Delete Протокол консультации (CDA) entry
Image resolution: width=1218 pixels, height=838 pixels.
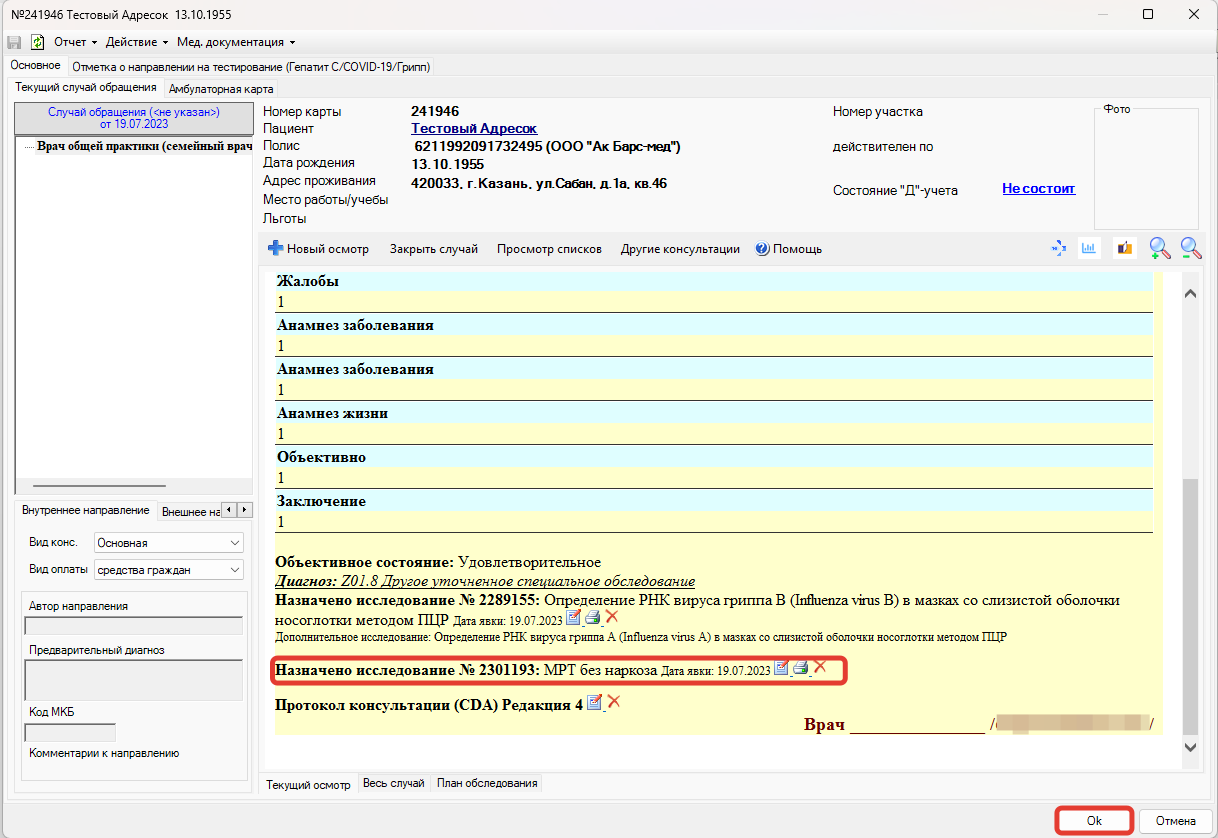614,702
